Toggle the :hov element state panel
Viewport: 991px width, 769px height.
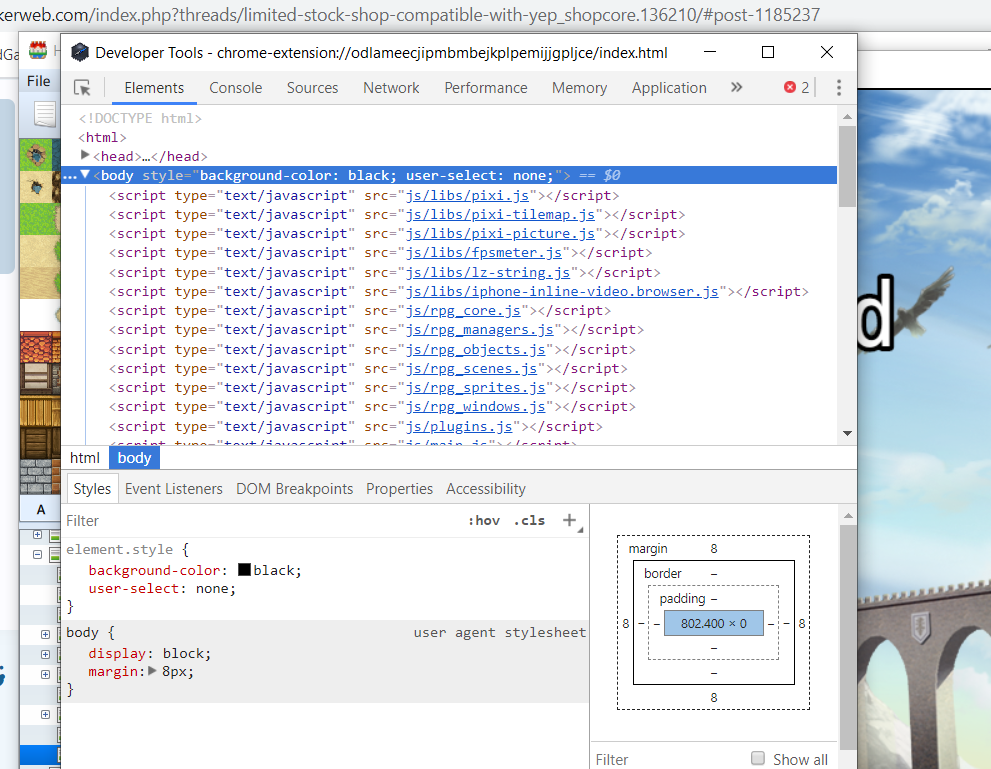(483, 520)
